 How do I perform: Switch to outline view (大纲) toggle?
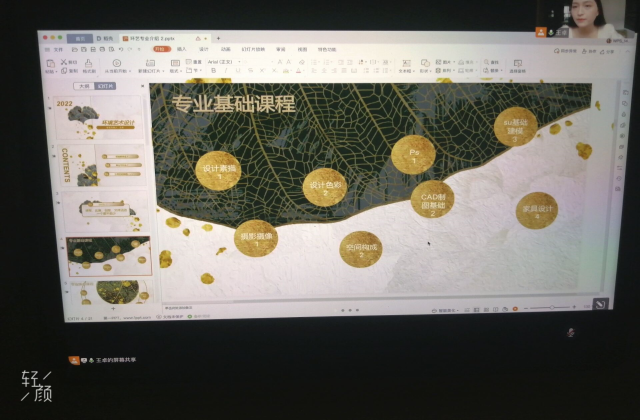[83, 86]
